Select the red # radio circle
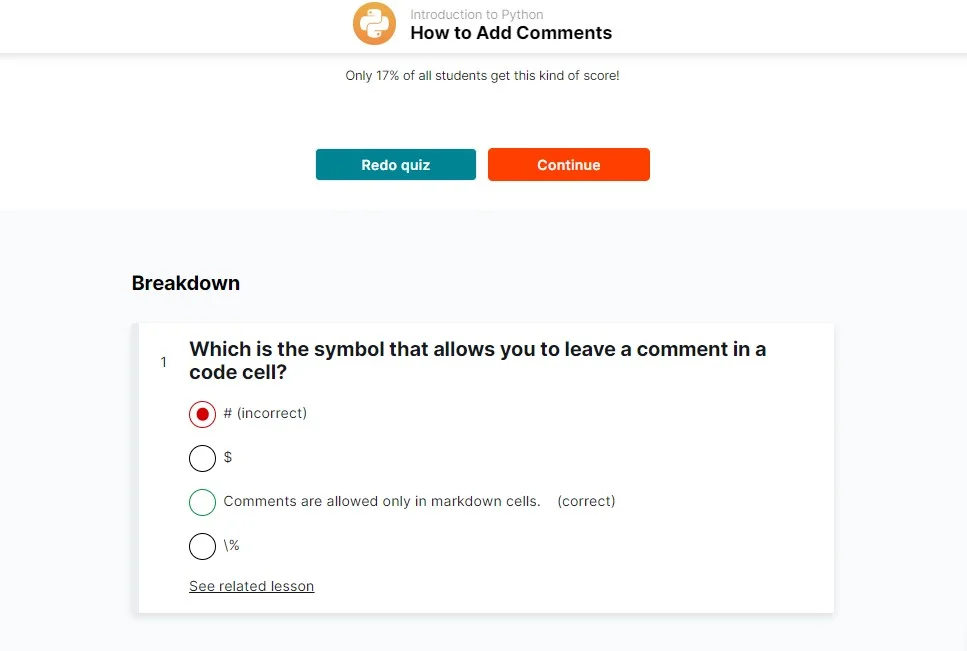Screen dimensions: 967x651 coord(202,414)
